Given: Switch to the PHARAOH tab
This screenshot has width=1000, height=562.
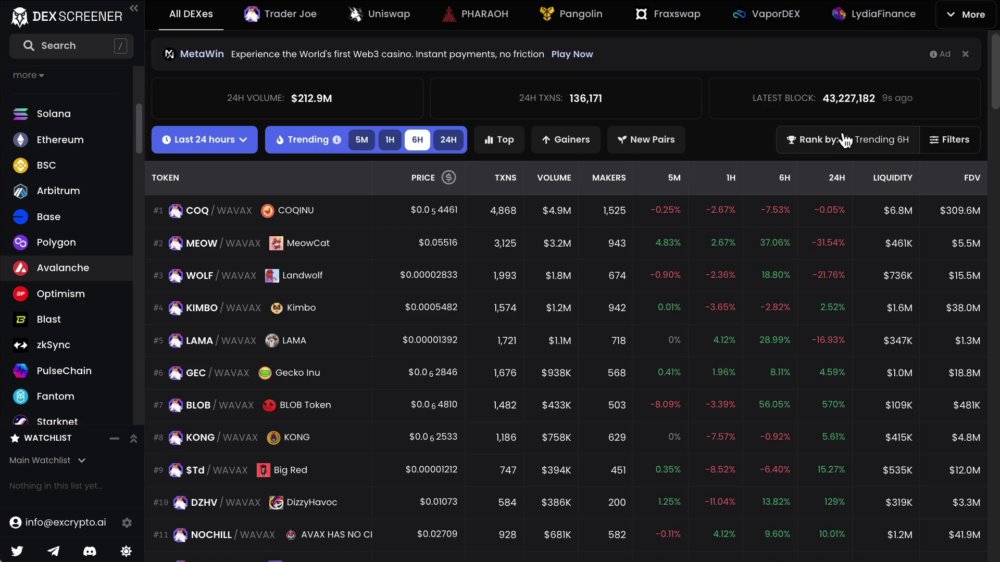Looking at the screenshot, I should click(x=475, y=14).
